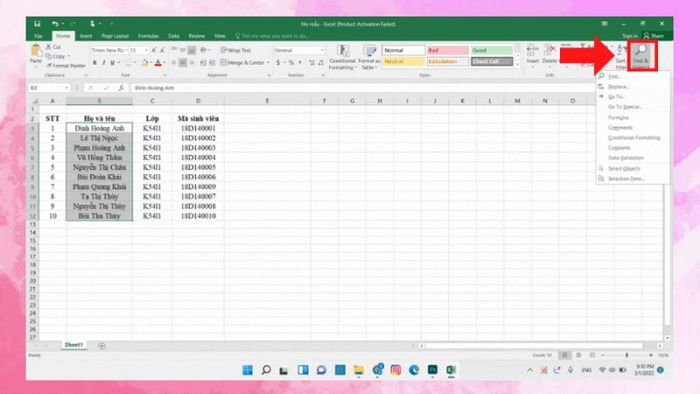
Task: Toggle underline formatting
Action: tap(112, 63)
